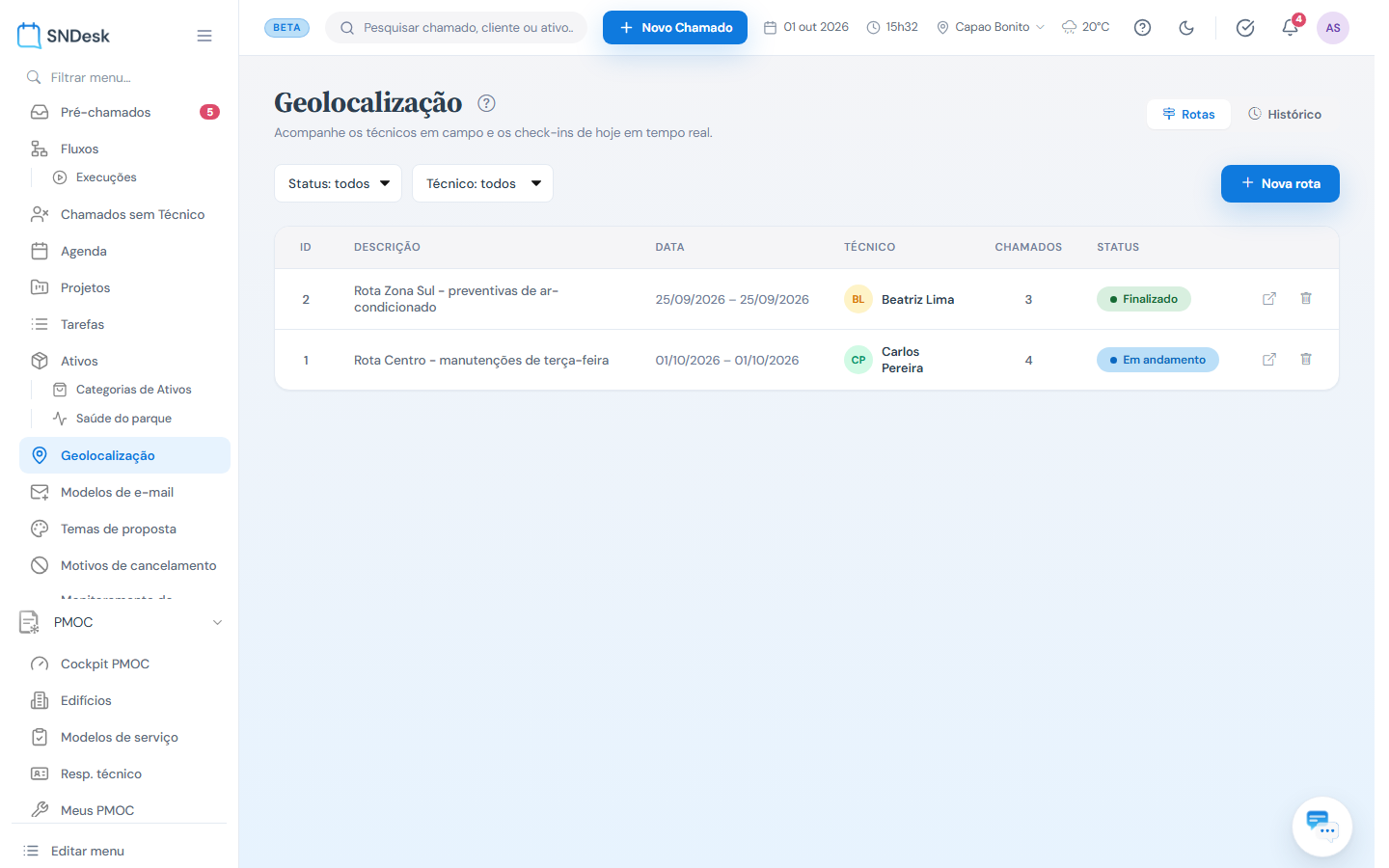1389x868 pixels.
Task: Delete Rota Centro row
Action: (x=1306, y=360)
